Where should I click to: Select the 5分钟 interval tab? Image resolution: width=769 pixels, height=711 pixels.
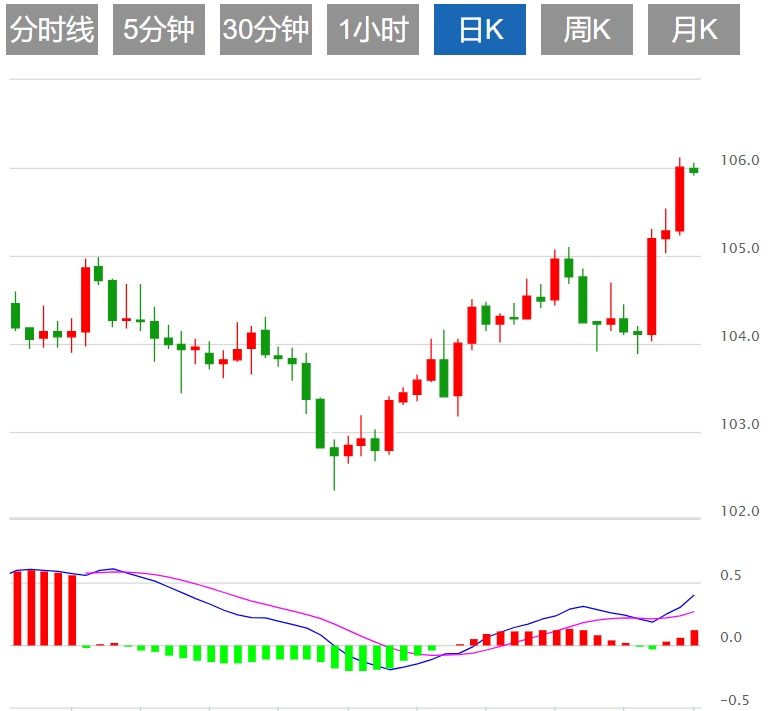click(159, 29)
